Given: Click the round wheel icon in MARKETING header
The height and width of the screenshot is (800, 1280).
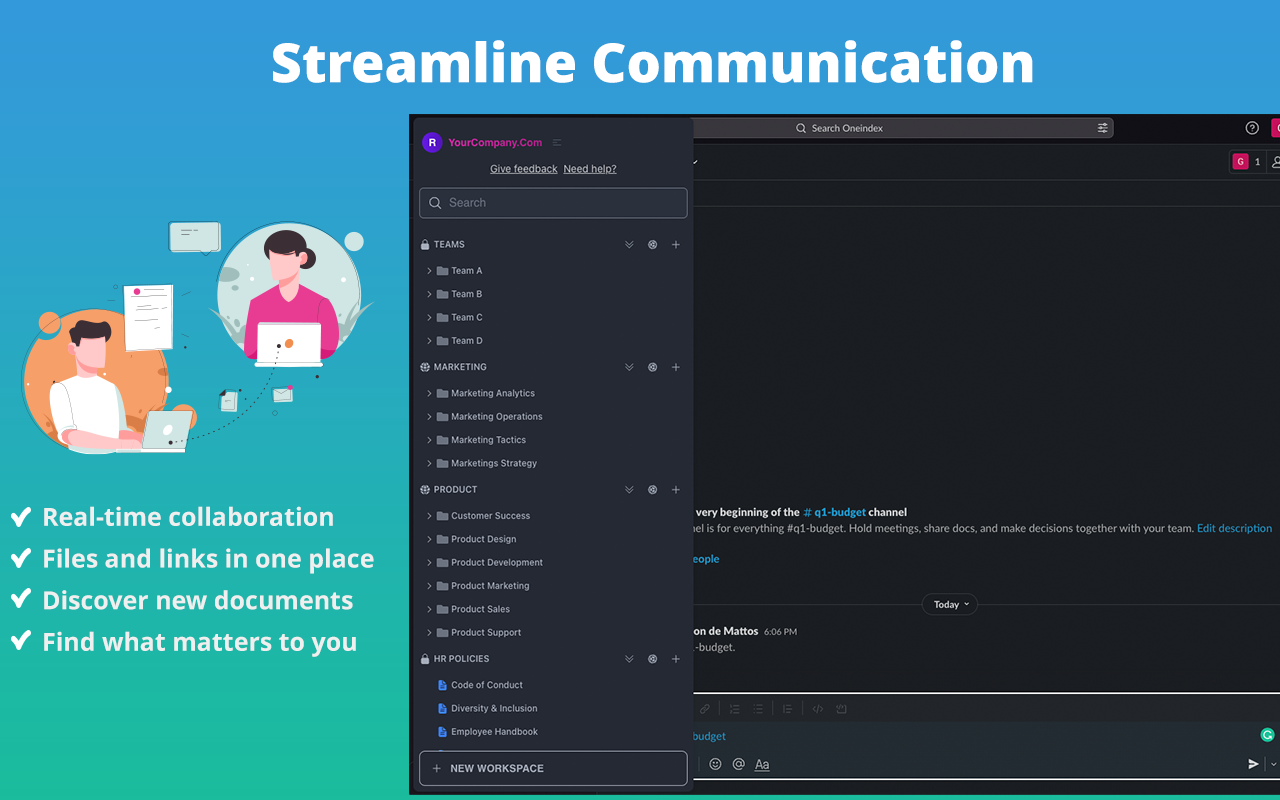Looking at the screenshot, I should (653, 367).
